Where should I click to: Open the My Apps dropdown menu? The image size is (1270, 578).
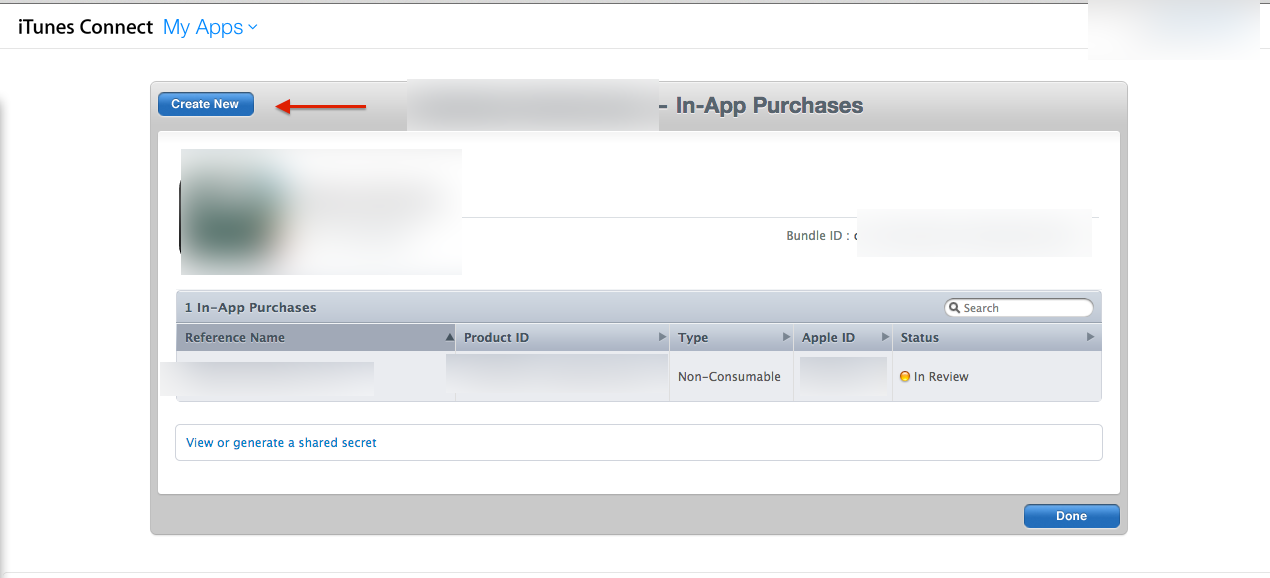(210, 27)
